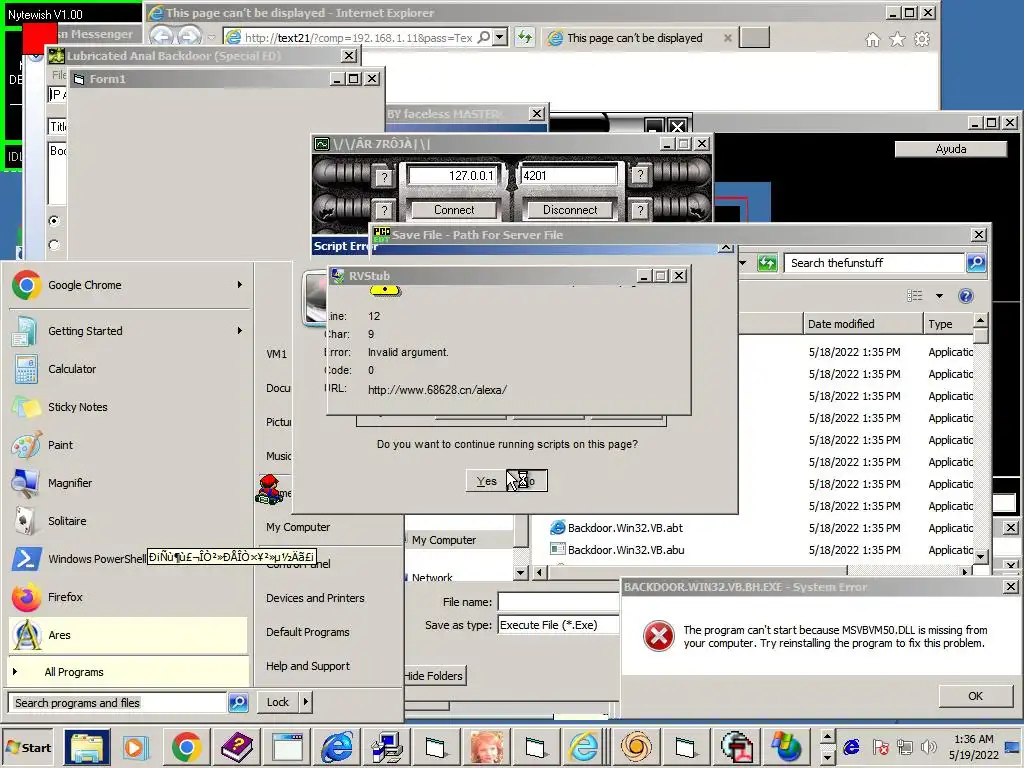Click the Action Center flag tray icon
This screenshot has width=1024, height=768.
[880, 746]
